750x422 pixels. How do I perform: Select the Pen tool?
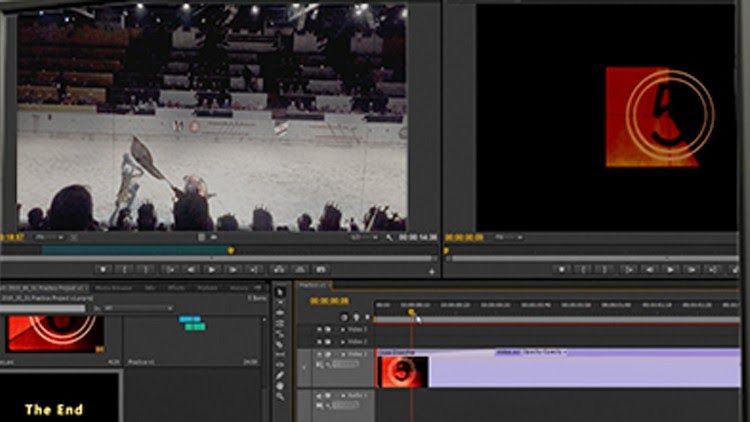pyautogui.click(x=280, y=376)
